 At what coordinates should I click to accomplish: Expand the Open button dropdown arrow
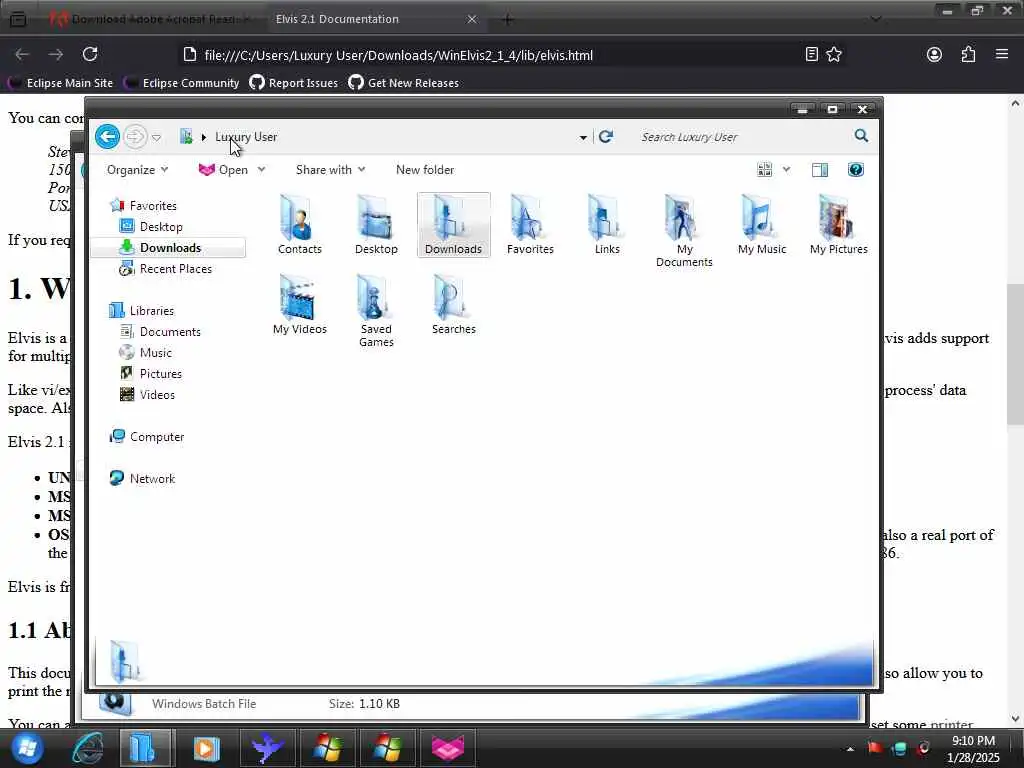[x=261, y=170]
